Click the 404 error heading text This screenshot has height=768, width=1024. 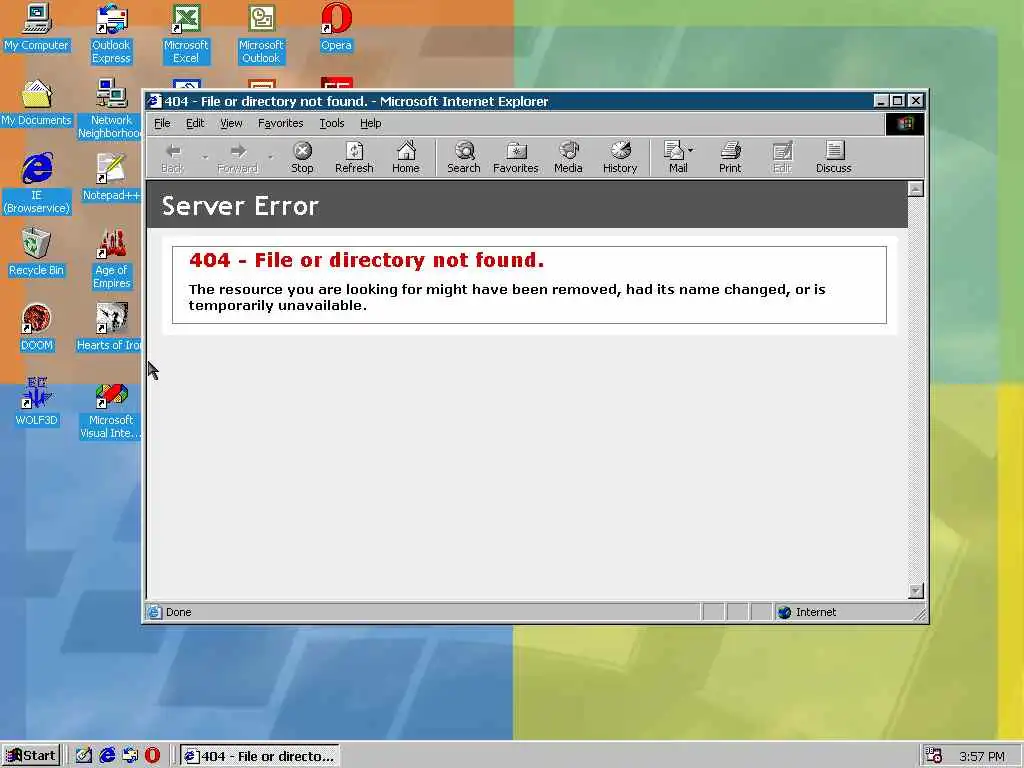click(366, 260)
